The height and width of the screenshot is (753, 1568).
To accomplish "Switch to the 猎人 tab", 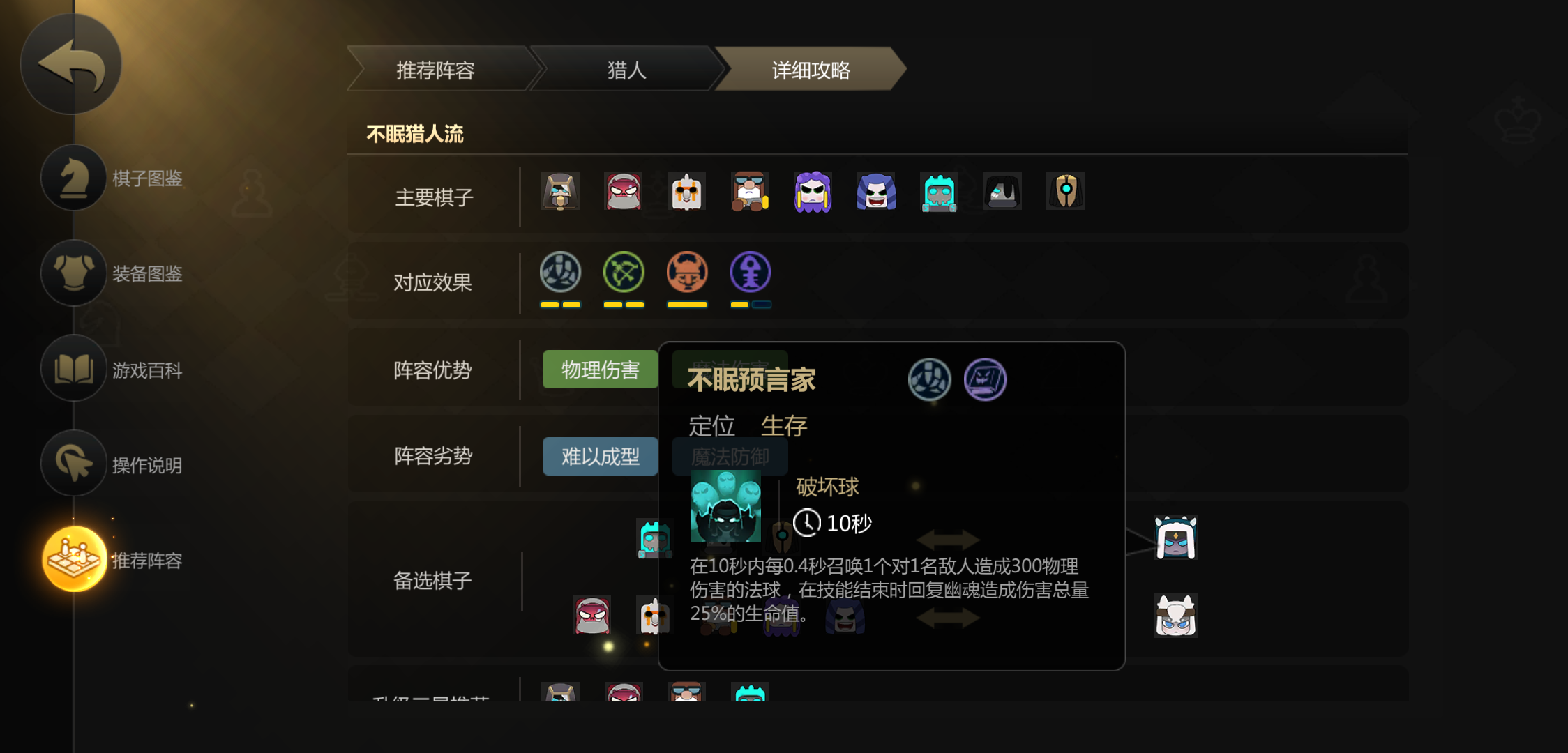I will click(x=627, y=70).
